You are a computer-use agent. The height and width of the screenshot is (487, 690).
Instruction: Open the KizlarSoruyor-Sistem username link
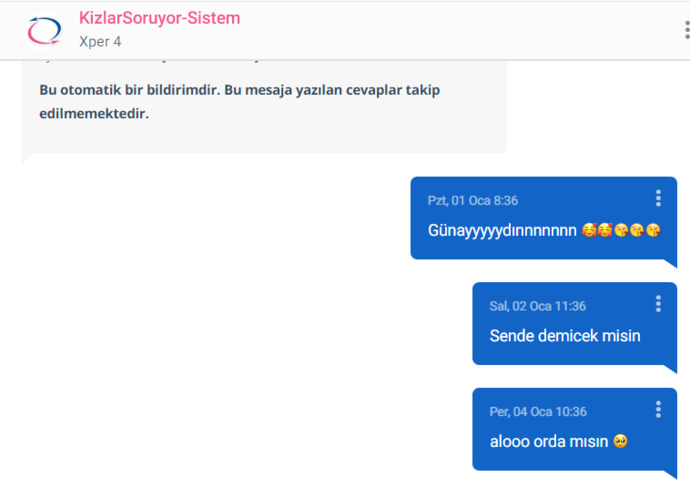(x=160, y=18)
